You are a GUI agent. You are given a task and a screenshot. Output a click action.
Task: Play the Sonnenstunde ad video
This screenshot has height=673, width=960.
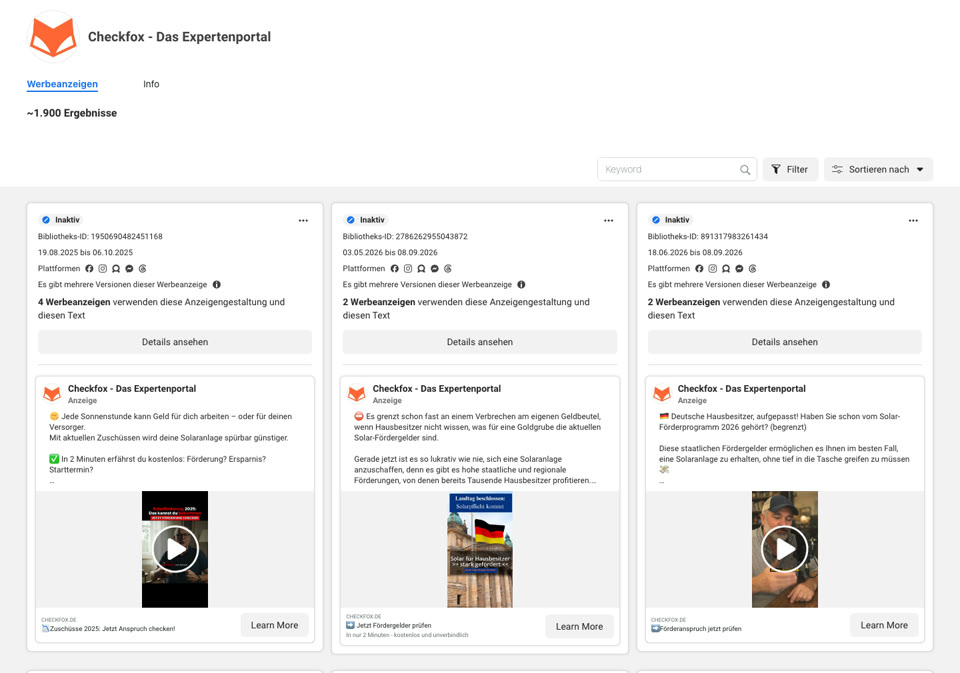click(175, 549)
